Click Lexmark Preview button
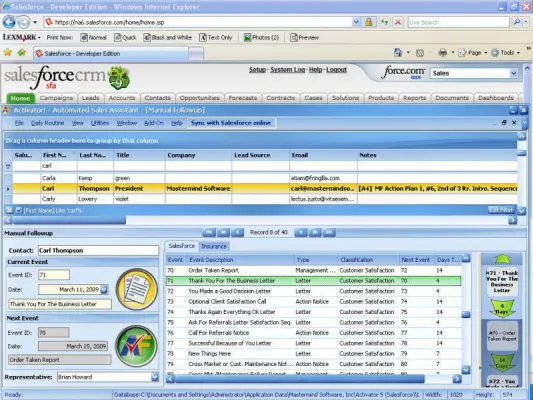The height and width of the screenshot is (400, 533). click(305, 37)
